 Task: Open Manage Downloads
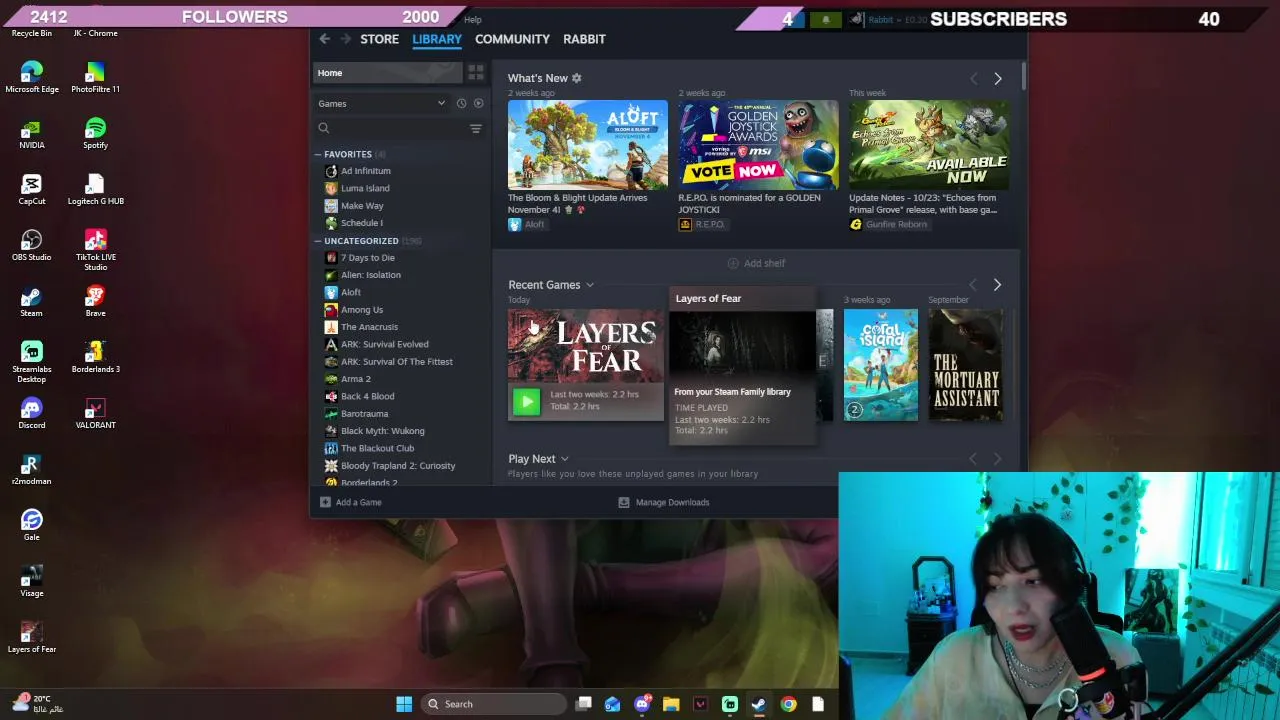click(664, 502)
